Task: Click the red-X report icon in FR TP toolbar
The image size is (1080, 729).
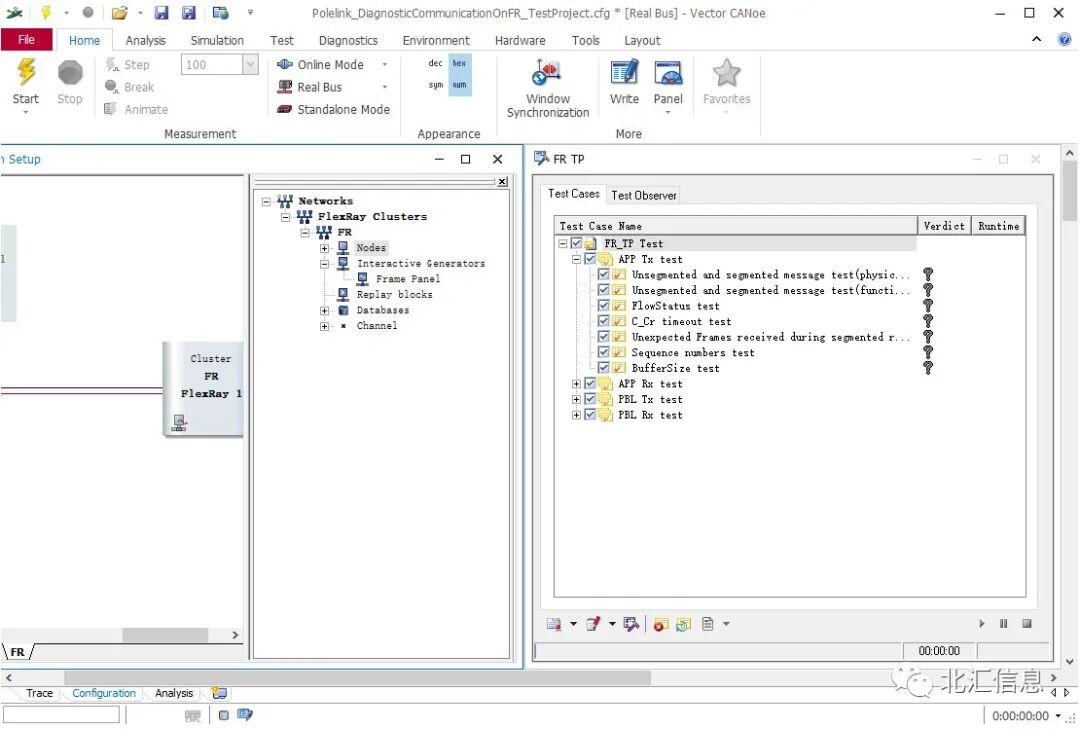Action: tap(661, 624)
